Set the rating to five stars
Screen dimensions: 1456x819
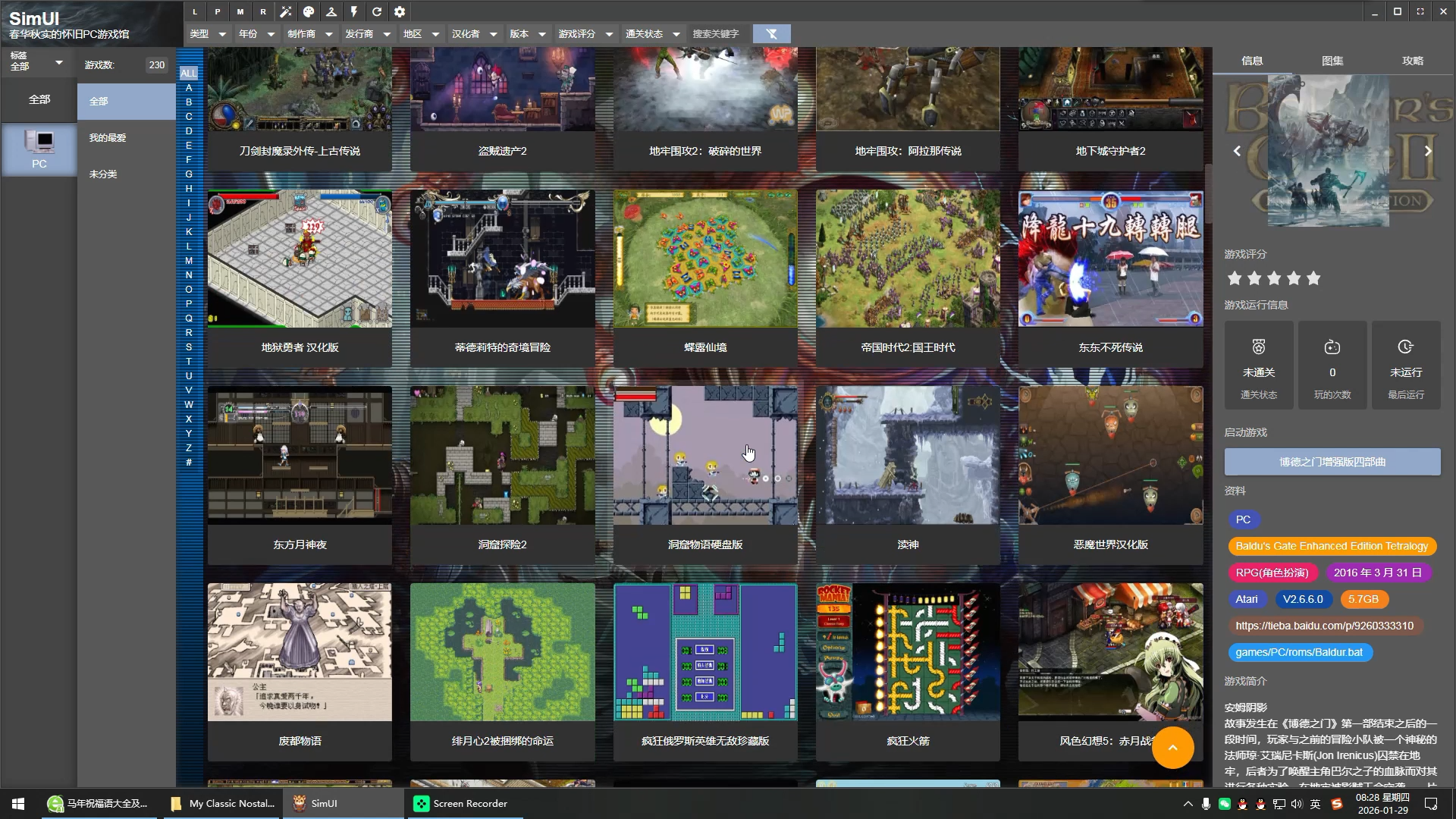point(1313,278)
